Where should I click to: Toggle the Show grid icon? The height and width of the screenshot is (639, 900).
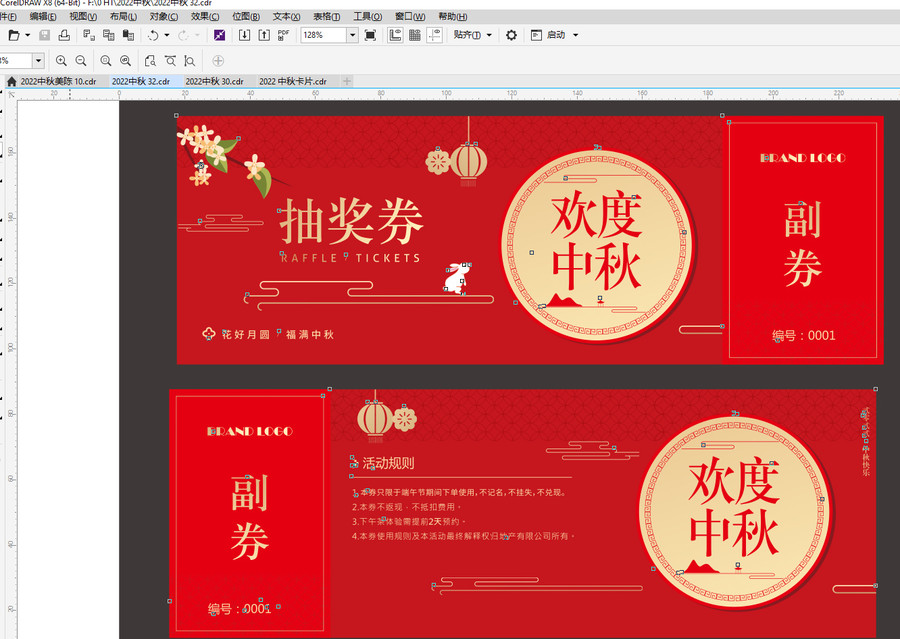coord(414,35)
